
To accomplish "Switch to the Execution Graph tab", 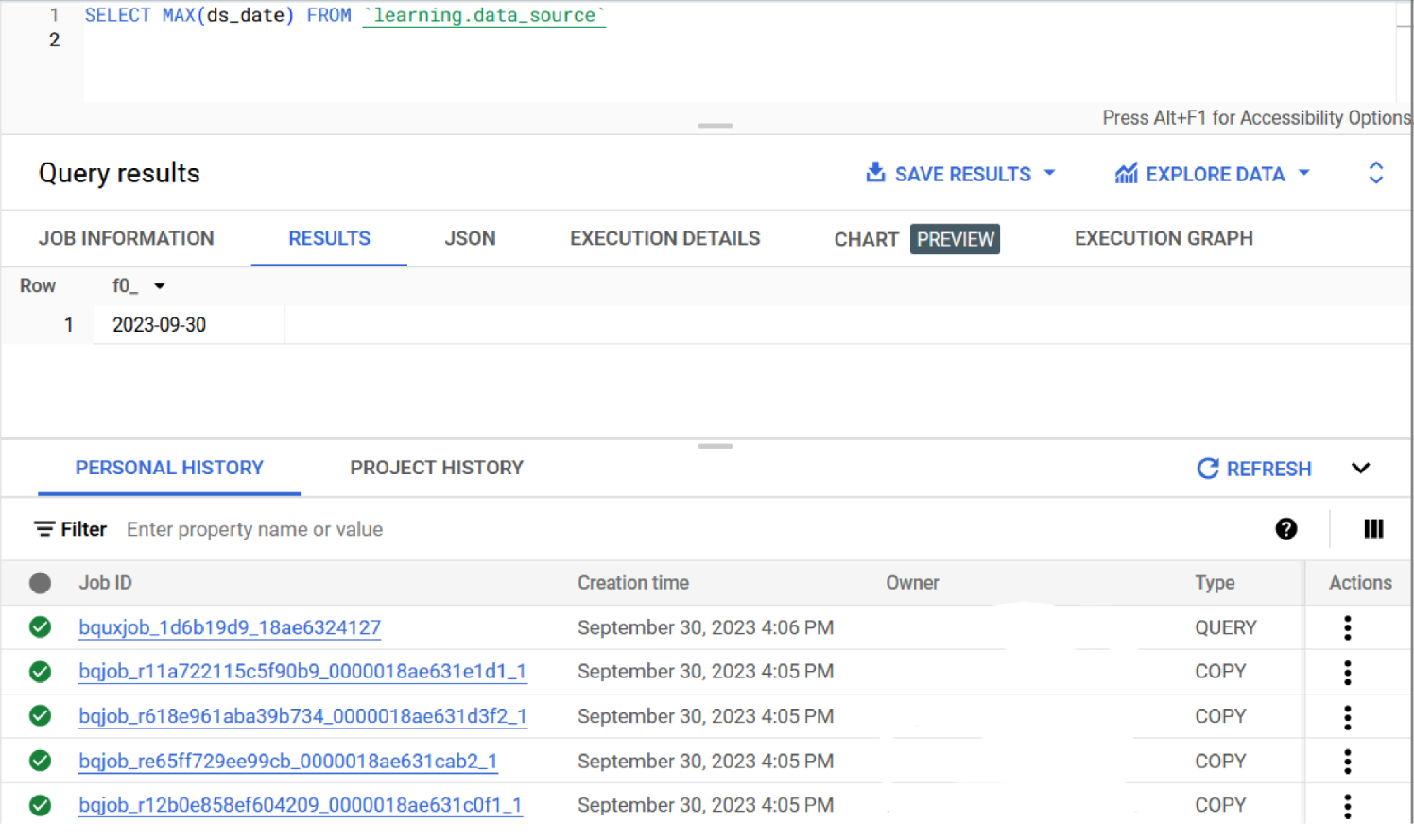I will coord(1164,238).
